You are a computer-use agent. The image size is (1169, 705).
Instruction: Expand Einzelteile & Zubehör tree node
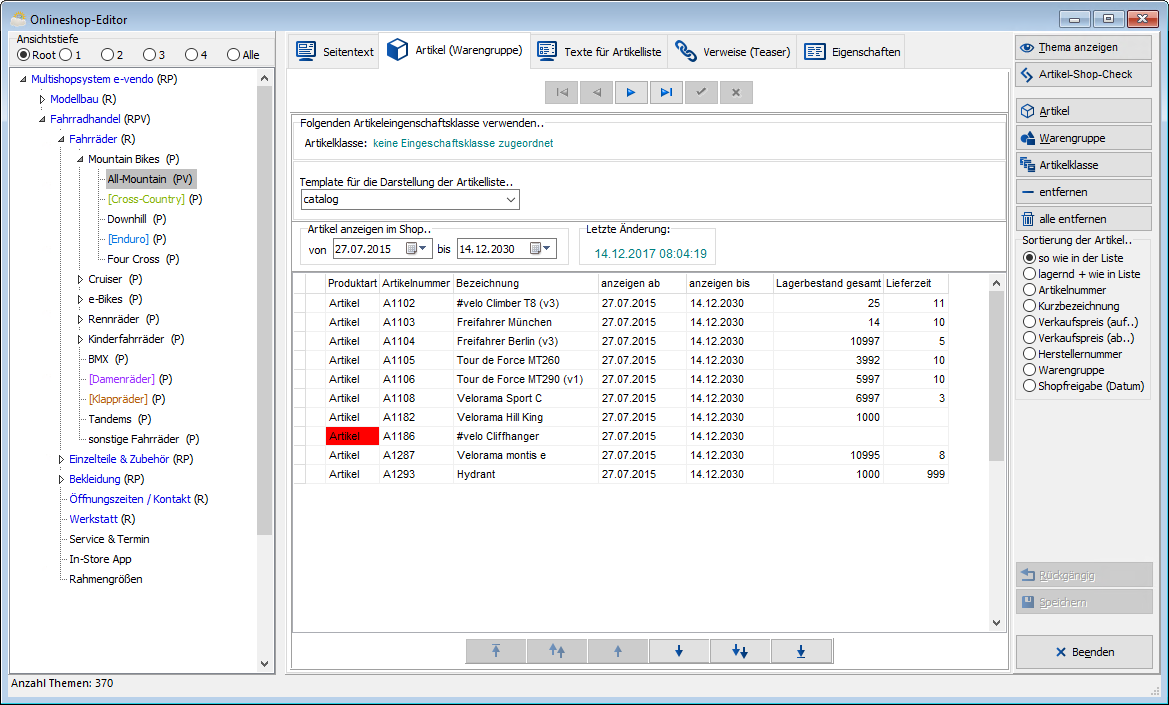[62, 460]
